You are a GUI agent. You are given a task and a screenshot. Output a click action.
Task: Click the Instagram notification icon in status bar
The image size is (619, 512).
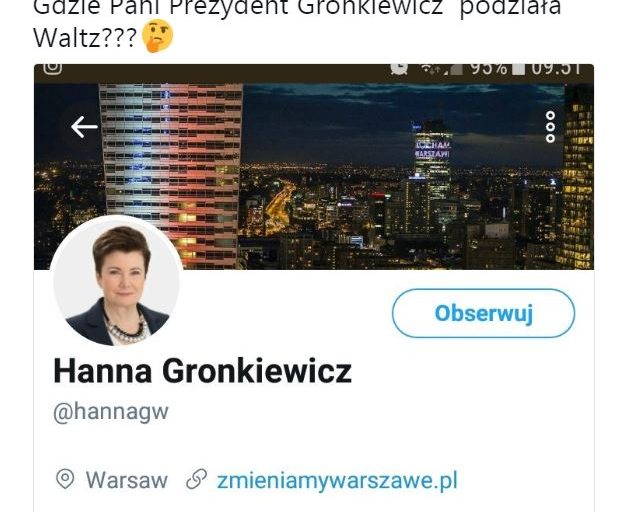(53, 68)
